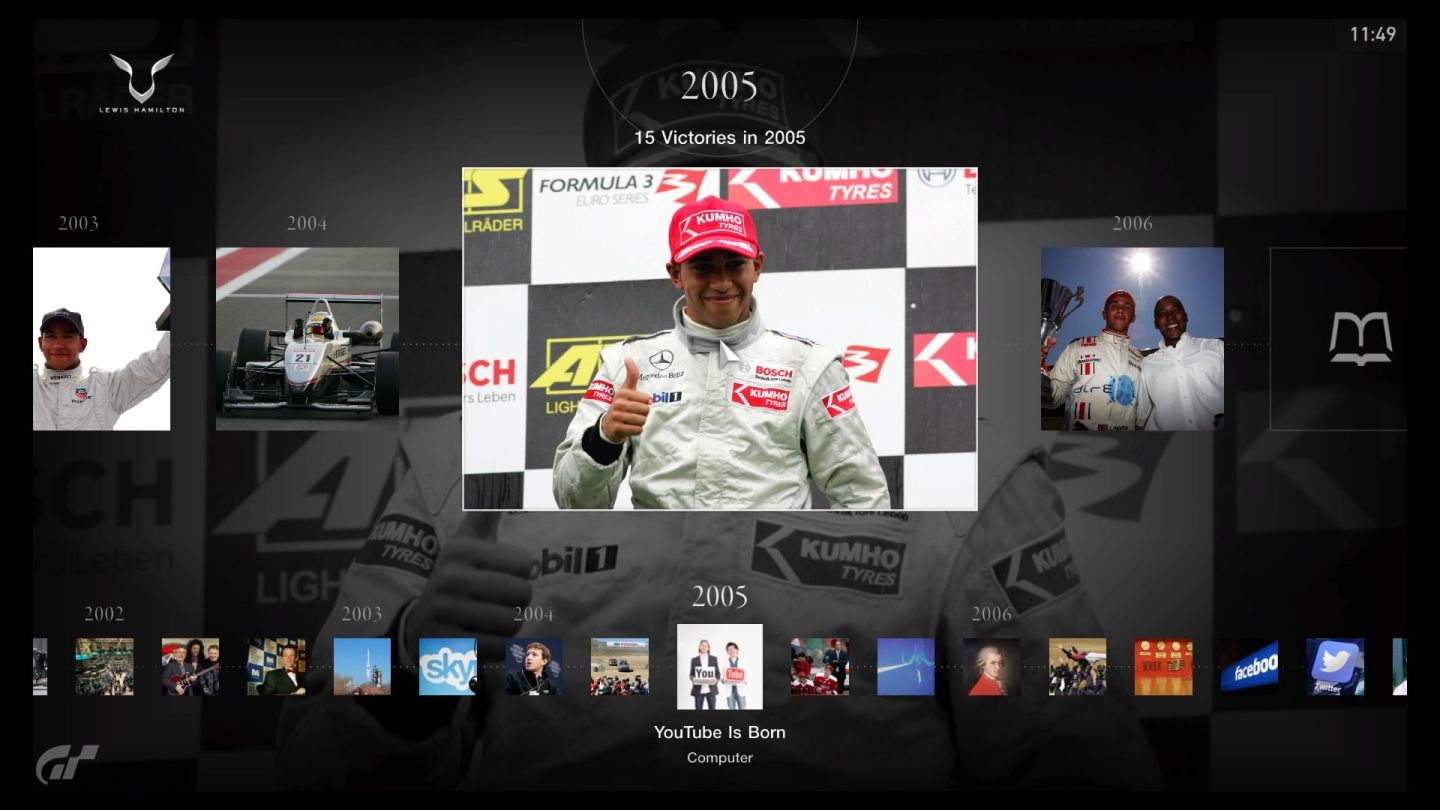The height and width of the screenshot is (810, 1440).
Task: Select the Facebook logo thumbnail on timeline
Action: [x=1250, y=666]
